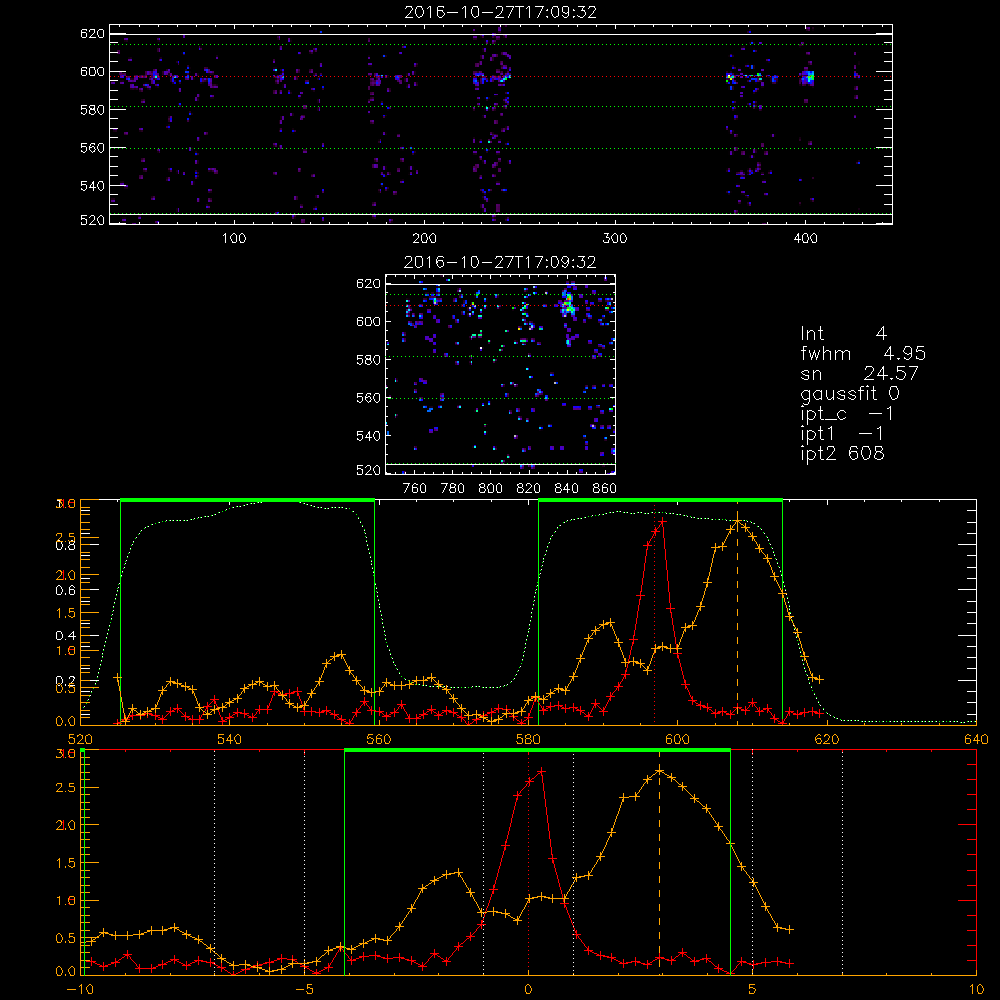Click the 'sn 24.57' signal-to-noise readout
The height and width of the screenshot is (1000, 1000).
point(859,373)
